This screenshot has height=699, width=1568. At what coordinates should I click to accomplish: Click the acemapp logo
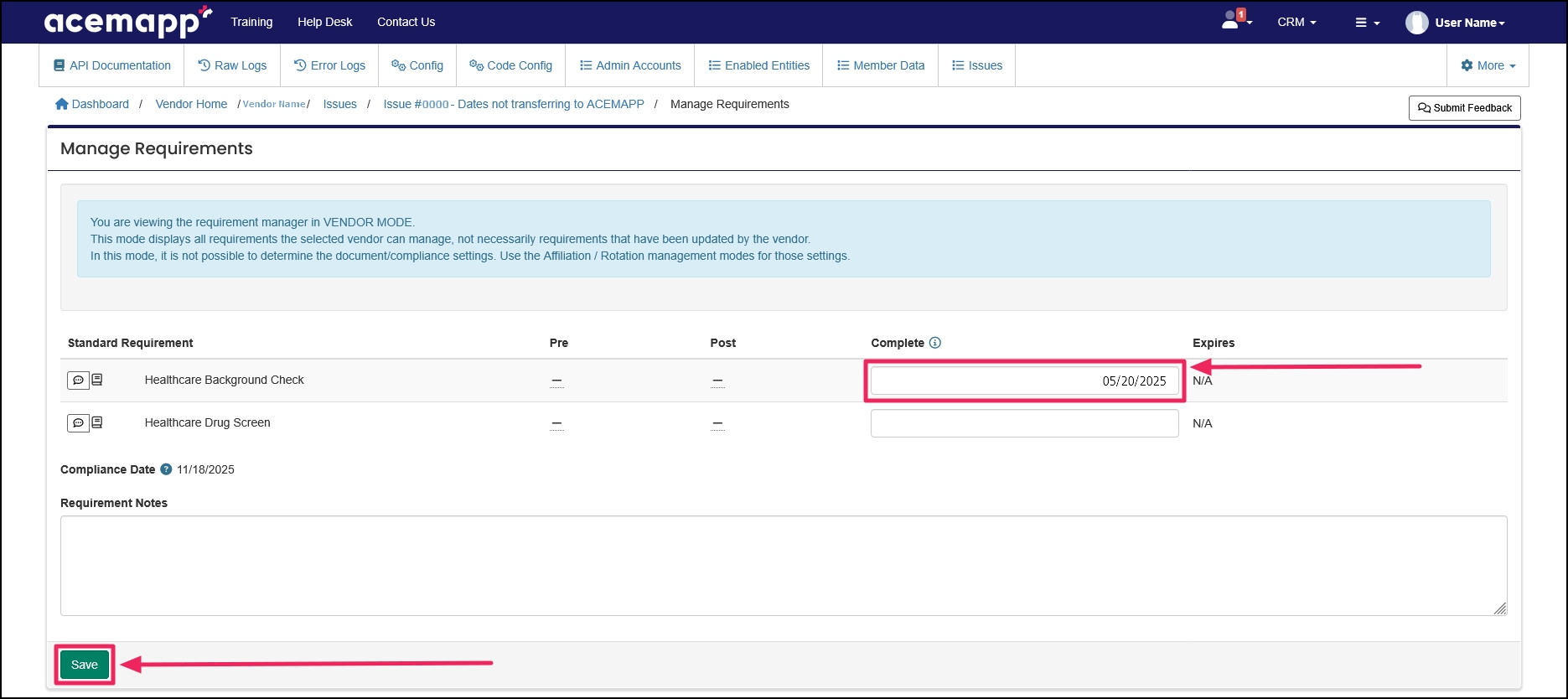(x=127, y=22)
